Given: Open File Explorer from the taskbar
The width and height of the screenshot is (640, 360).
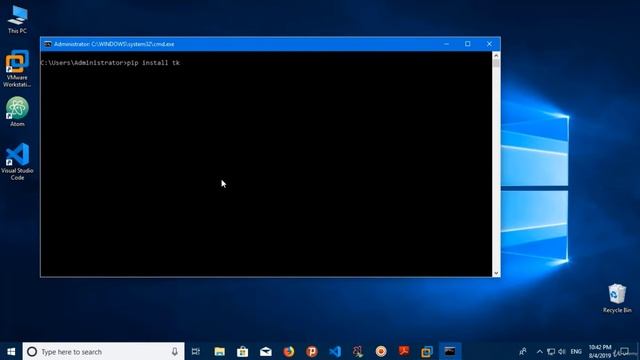Looking at the screenshot, I should pos(220,351).
